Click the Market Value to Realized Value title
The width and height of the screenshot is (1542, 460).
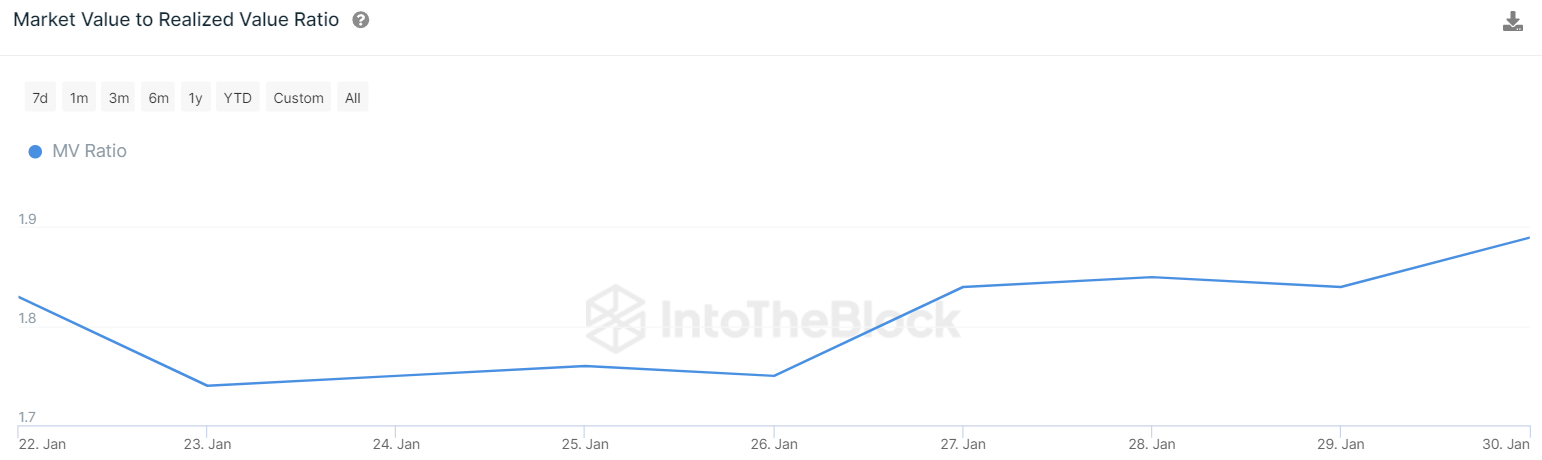pyautogui.click(x=176, y=20)
